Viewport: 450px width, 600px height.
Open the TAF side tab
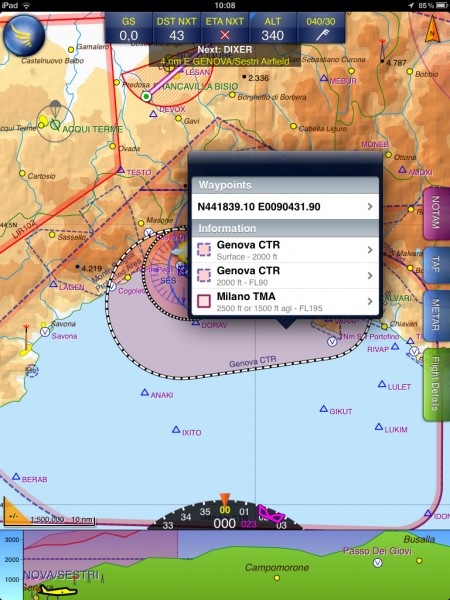point(436,265)
